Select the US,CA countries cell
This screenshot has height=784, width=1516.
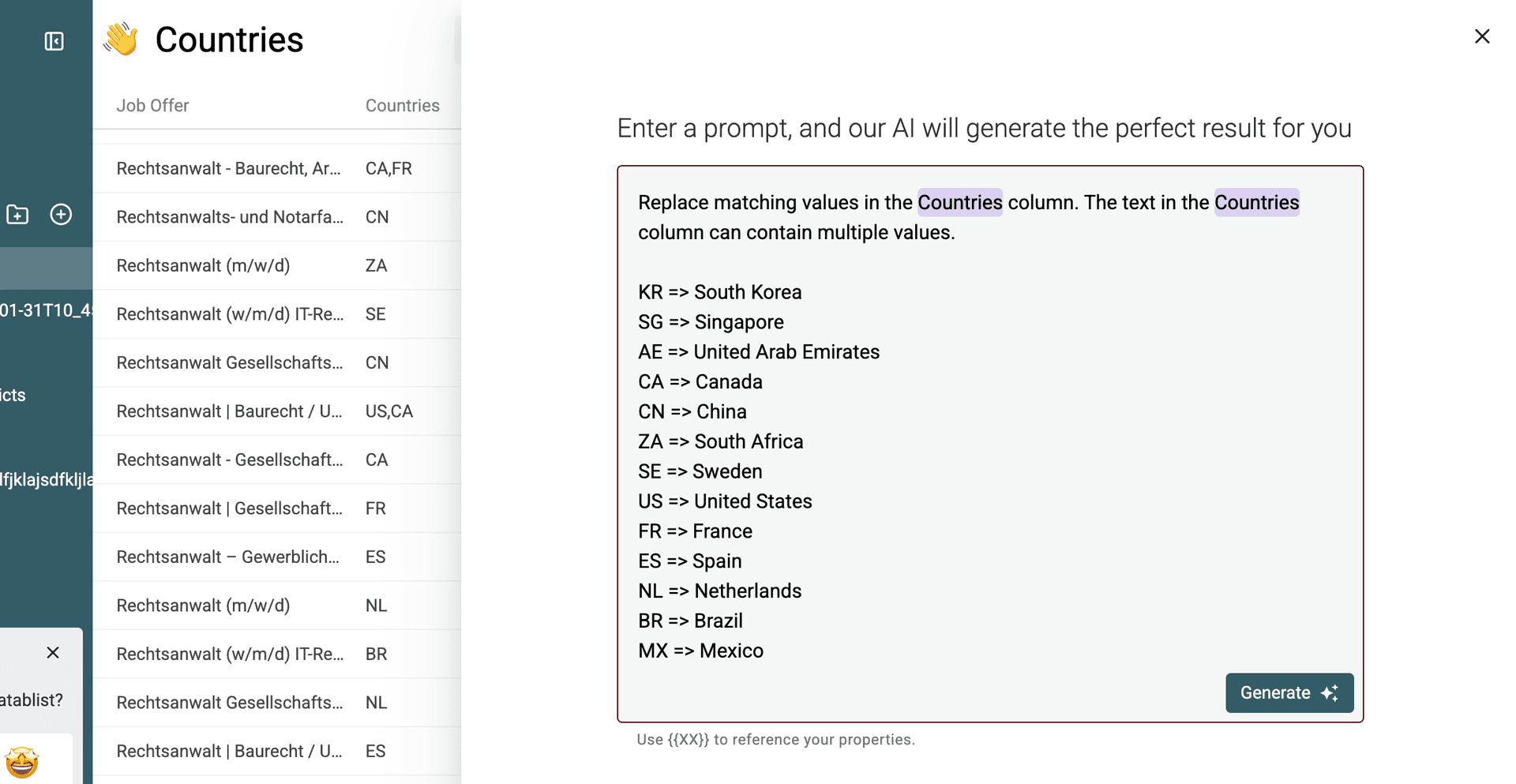point(388,411)
